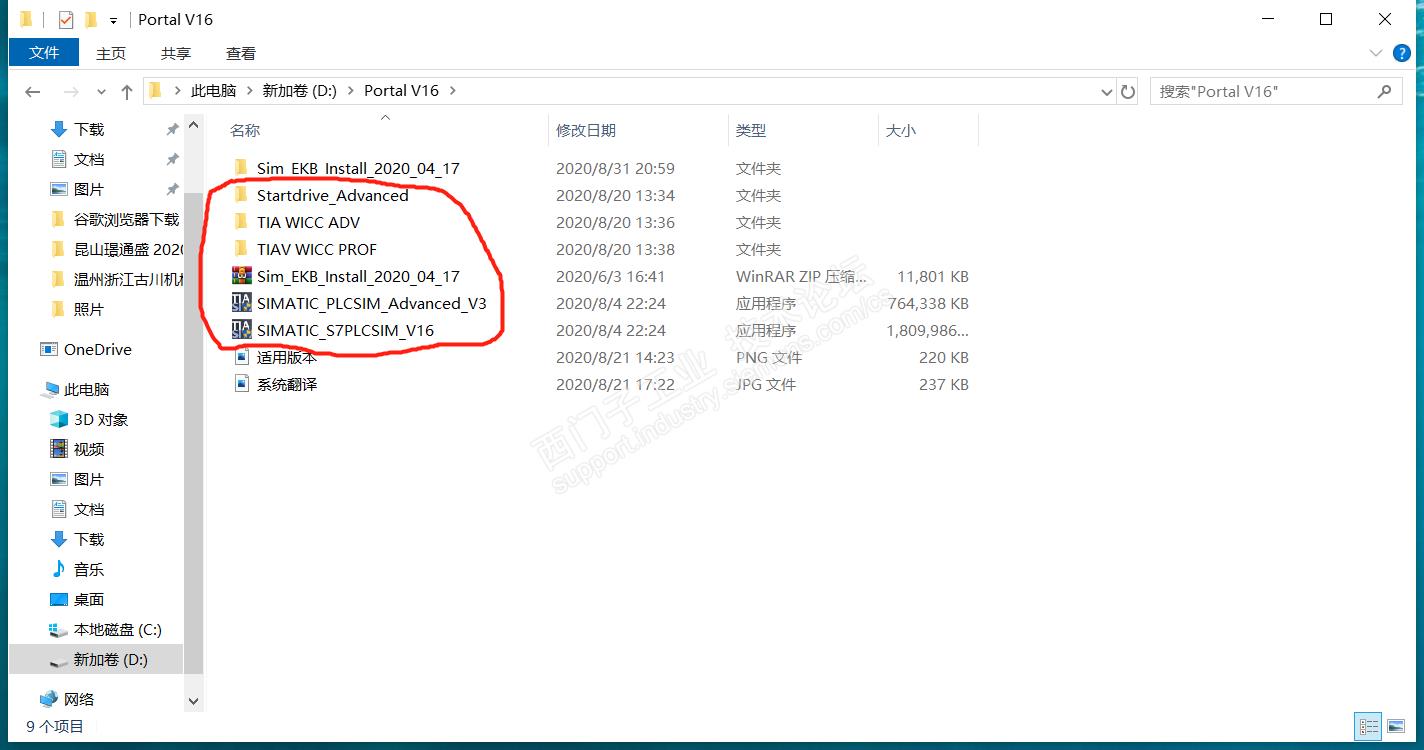Click the Startdrive_Advanced folder icon
Image resolution: width=1424 pixels, height=750 pixels.
(240, 195)
